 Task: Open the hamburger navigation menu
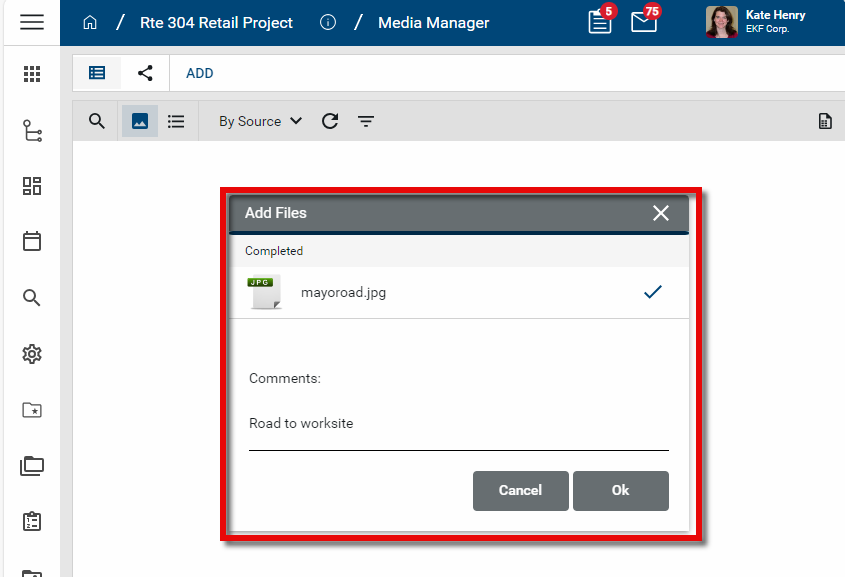click(x=31, y=22)
